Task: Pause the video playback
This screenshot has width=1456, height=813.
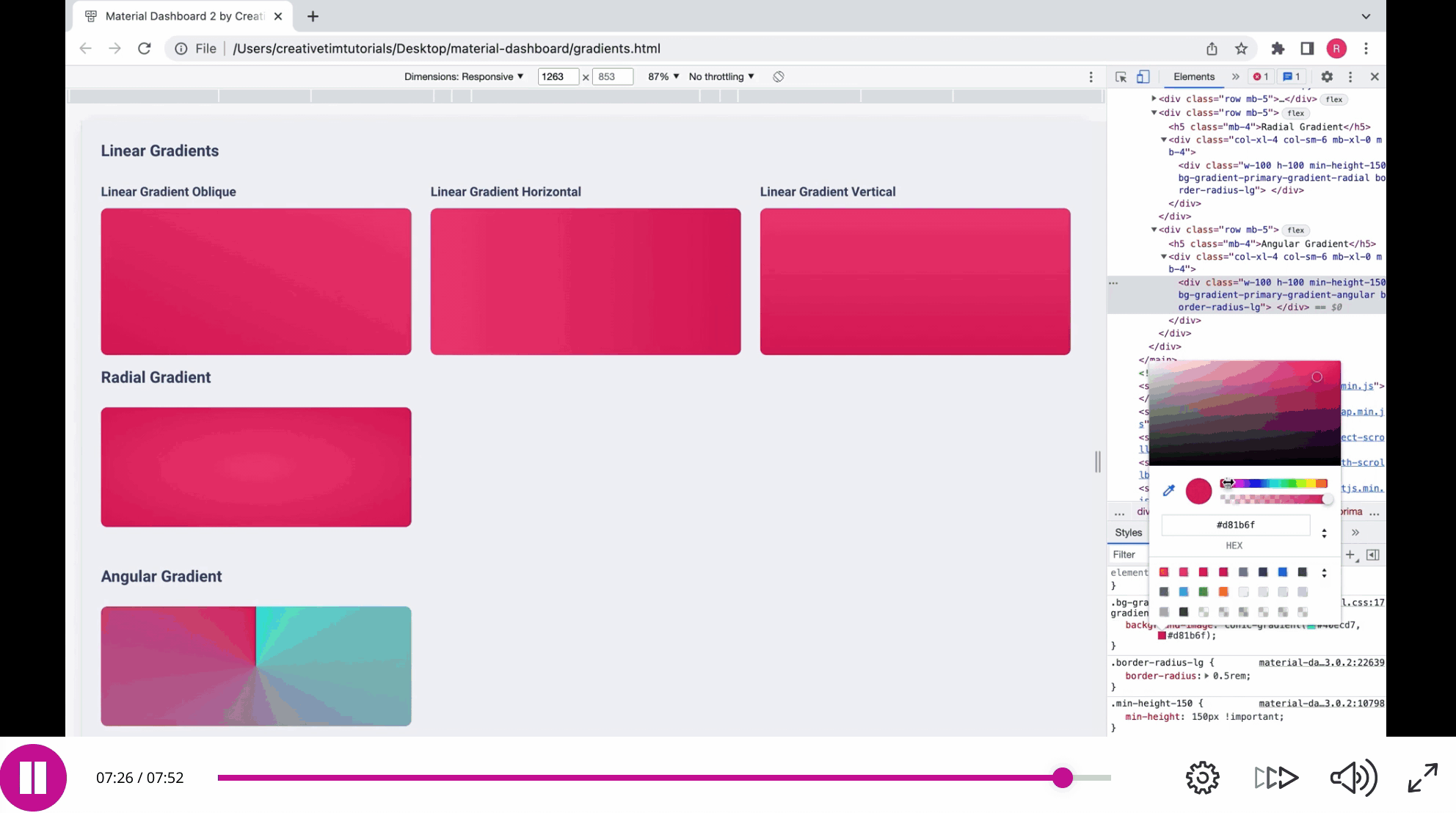Action: (33, 778)
